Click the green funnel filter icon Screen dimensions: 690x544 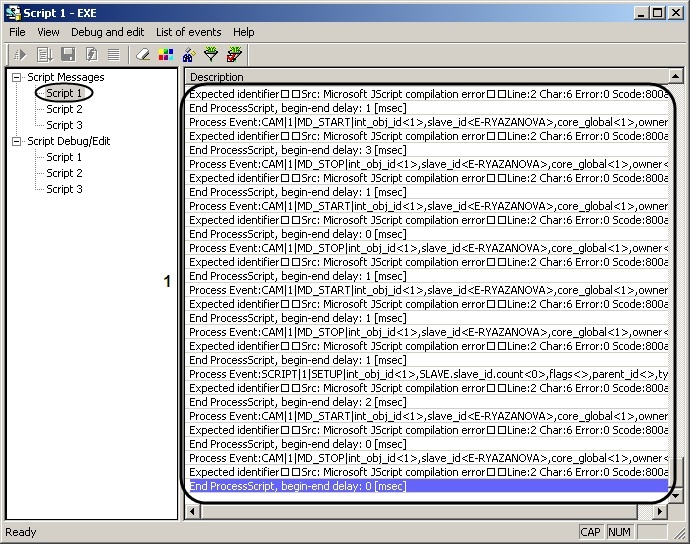(x=211, y=54)
